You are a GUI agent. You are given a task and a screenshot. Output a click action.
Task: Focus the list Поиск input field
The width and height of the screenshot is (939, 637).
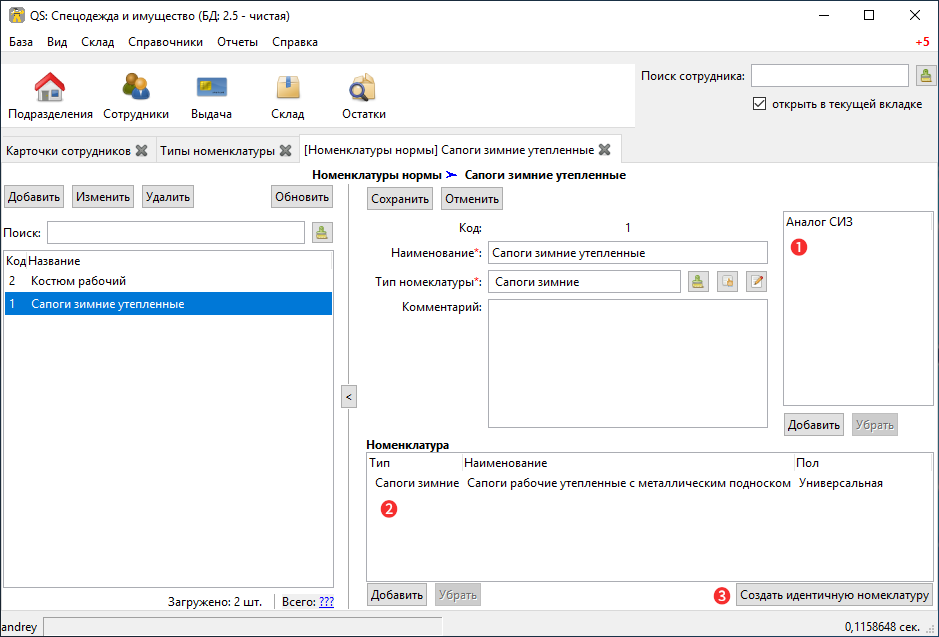click(x=176, y=232)
